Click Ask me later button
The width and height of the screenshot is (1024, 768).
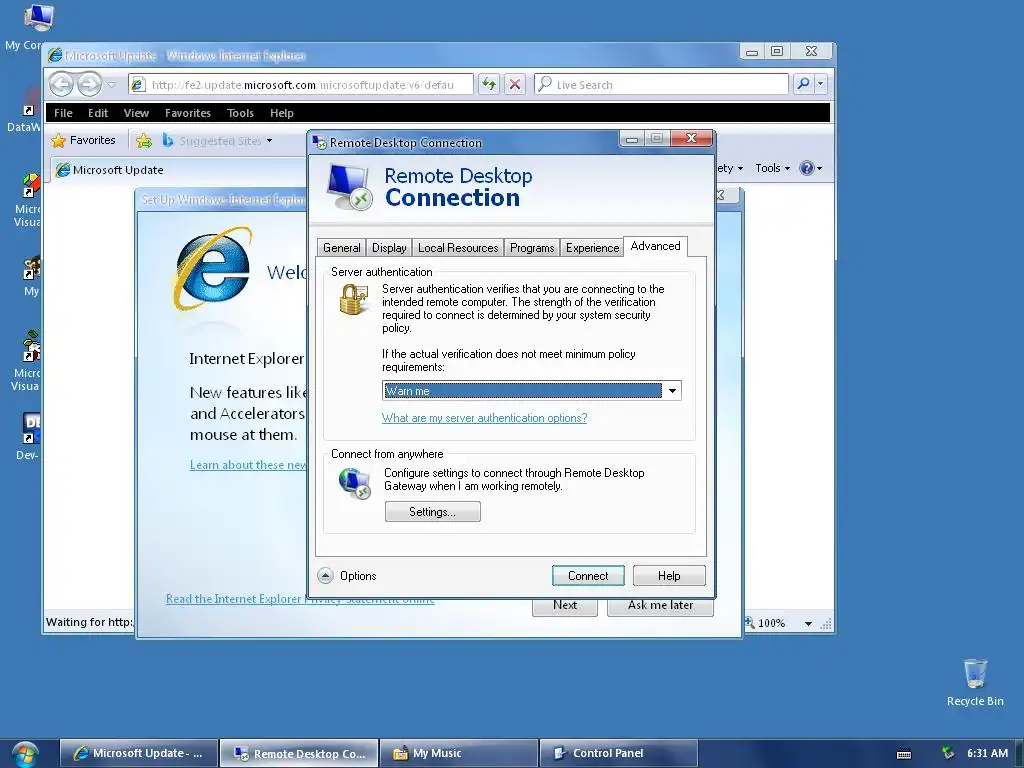pyautogui.click(x=660, y=606)
